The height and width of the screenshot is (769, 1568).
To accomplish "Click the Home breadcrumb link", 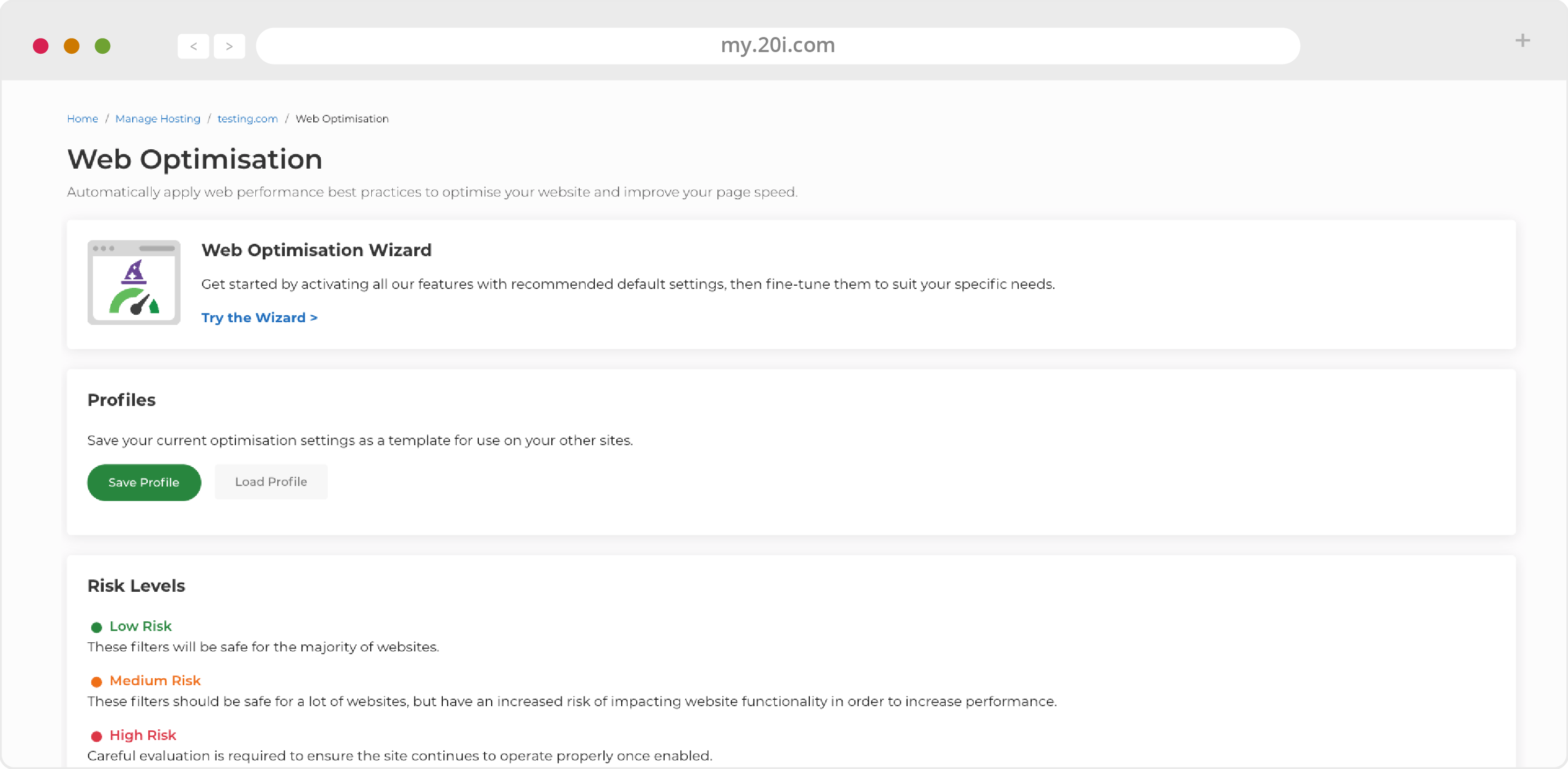I will pyautogui.click(x=82, y=118).
